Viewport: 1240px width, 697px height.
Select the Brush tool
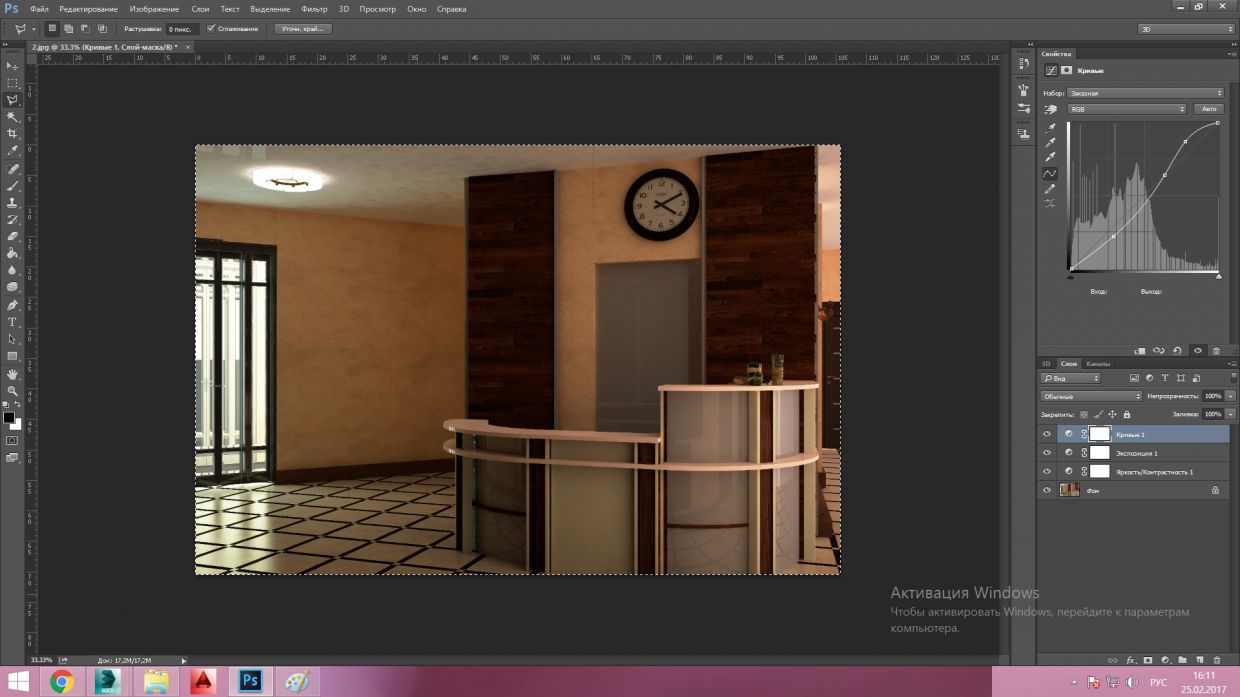pos(13,186)
